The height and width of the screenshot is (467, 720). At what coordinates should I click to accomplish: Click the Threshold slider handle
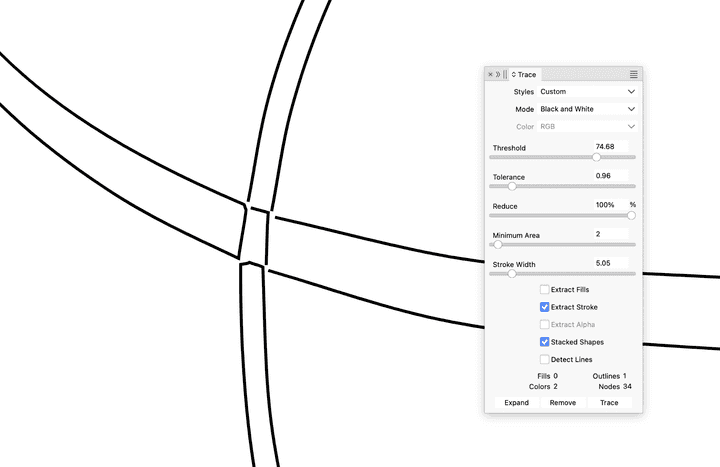click(x=596, y=157)
